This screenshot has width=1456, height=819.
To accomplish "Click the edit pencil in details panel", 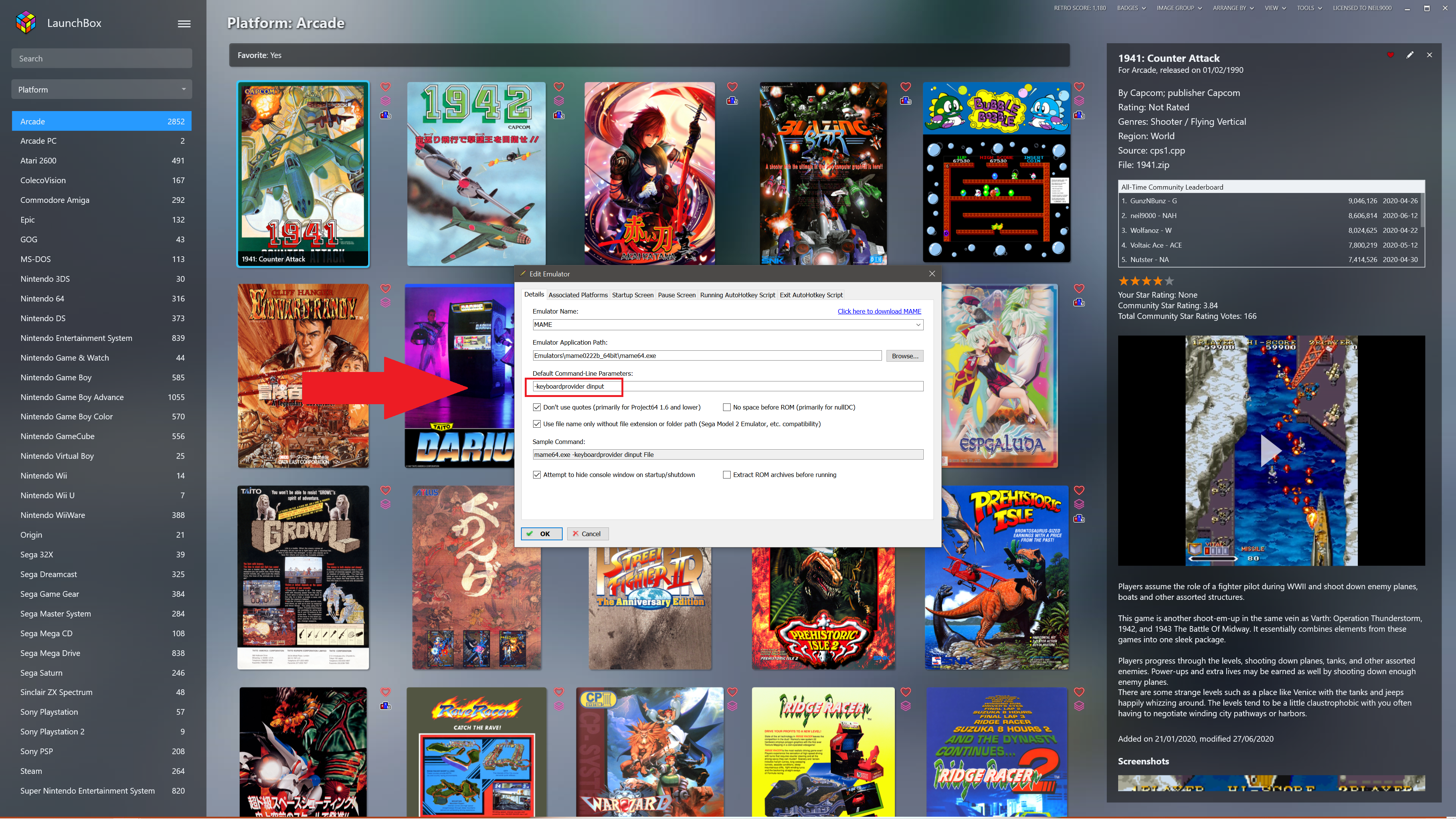I will [1410, 55].
